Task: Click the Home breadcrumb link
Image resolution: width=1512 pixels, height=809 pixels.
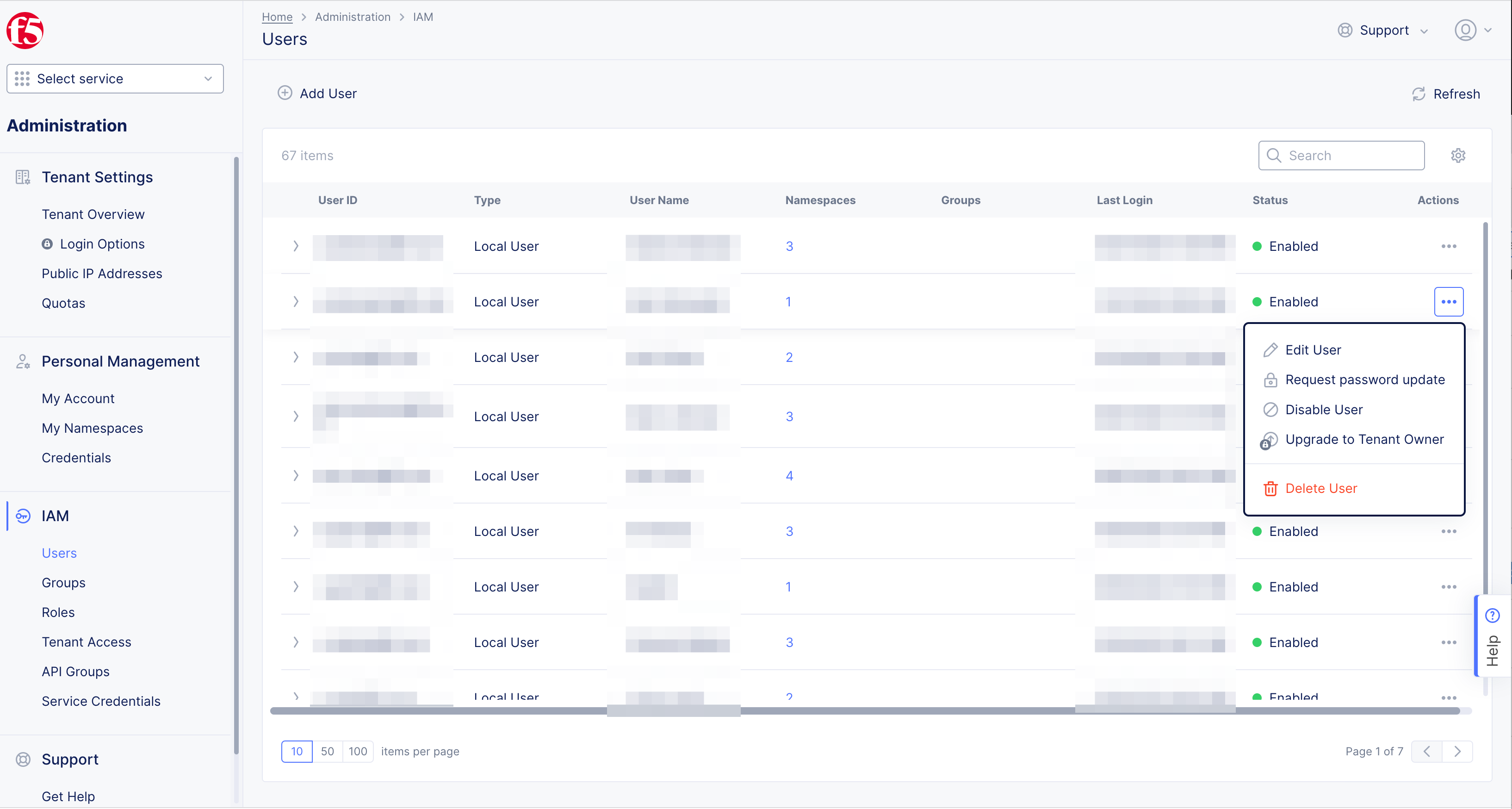Action: [x=277, y=17]
